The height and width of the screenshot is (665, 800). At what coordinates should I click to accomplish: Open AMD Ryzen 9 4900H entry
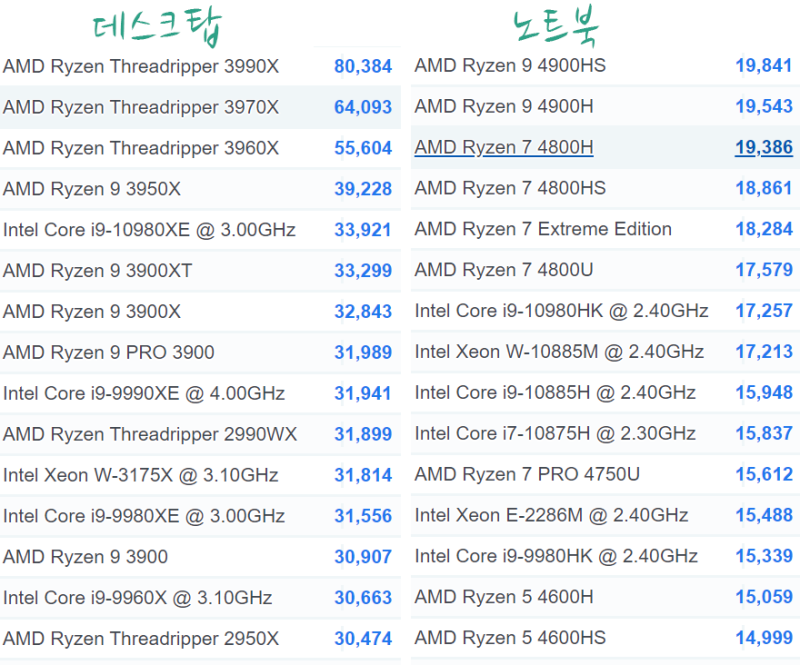click(x=504, y=106)
